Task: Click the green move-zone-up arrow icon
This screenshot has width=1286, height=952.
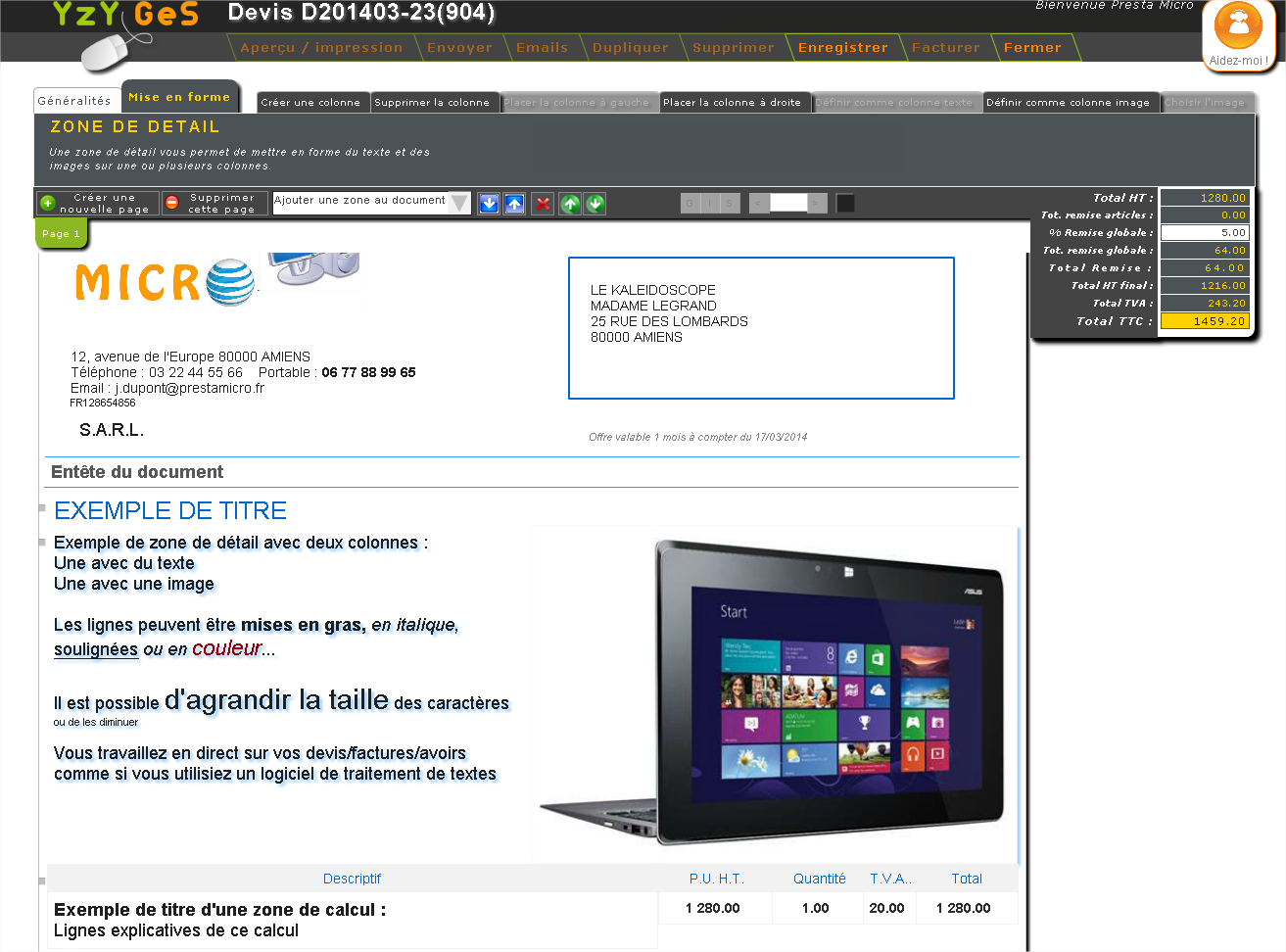Action: coord(570,203)
